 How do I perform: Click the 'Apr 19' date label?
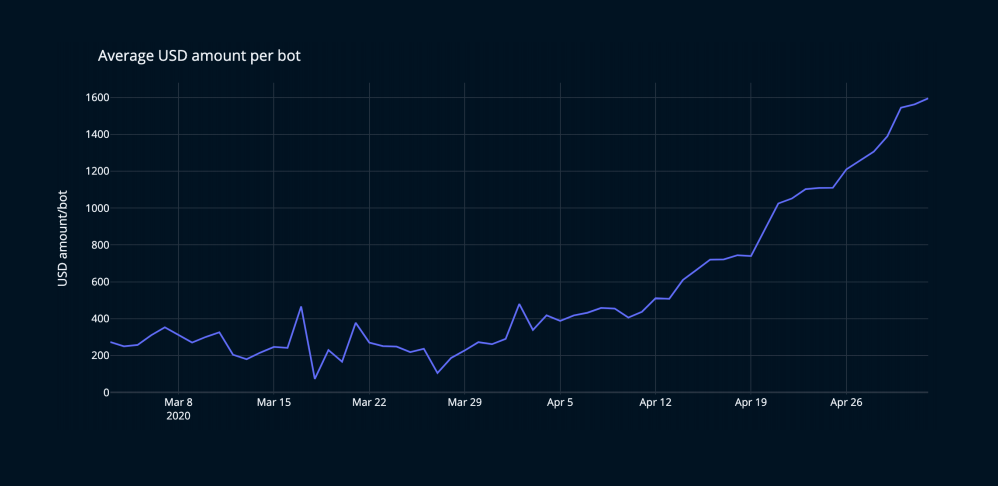point(751,403)
